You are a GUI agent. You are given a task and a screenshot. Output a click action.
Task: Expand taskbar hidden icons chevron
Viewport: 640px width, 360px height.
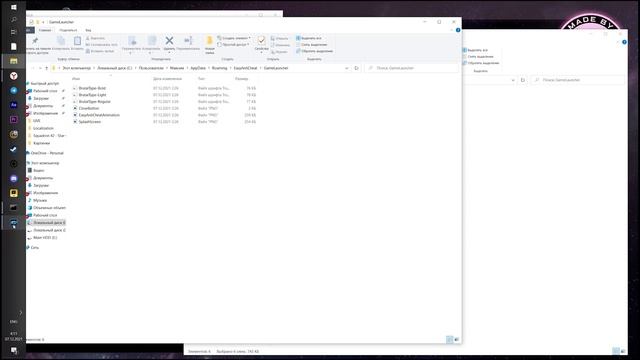click(x=21, y=313)
